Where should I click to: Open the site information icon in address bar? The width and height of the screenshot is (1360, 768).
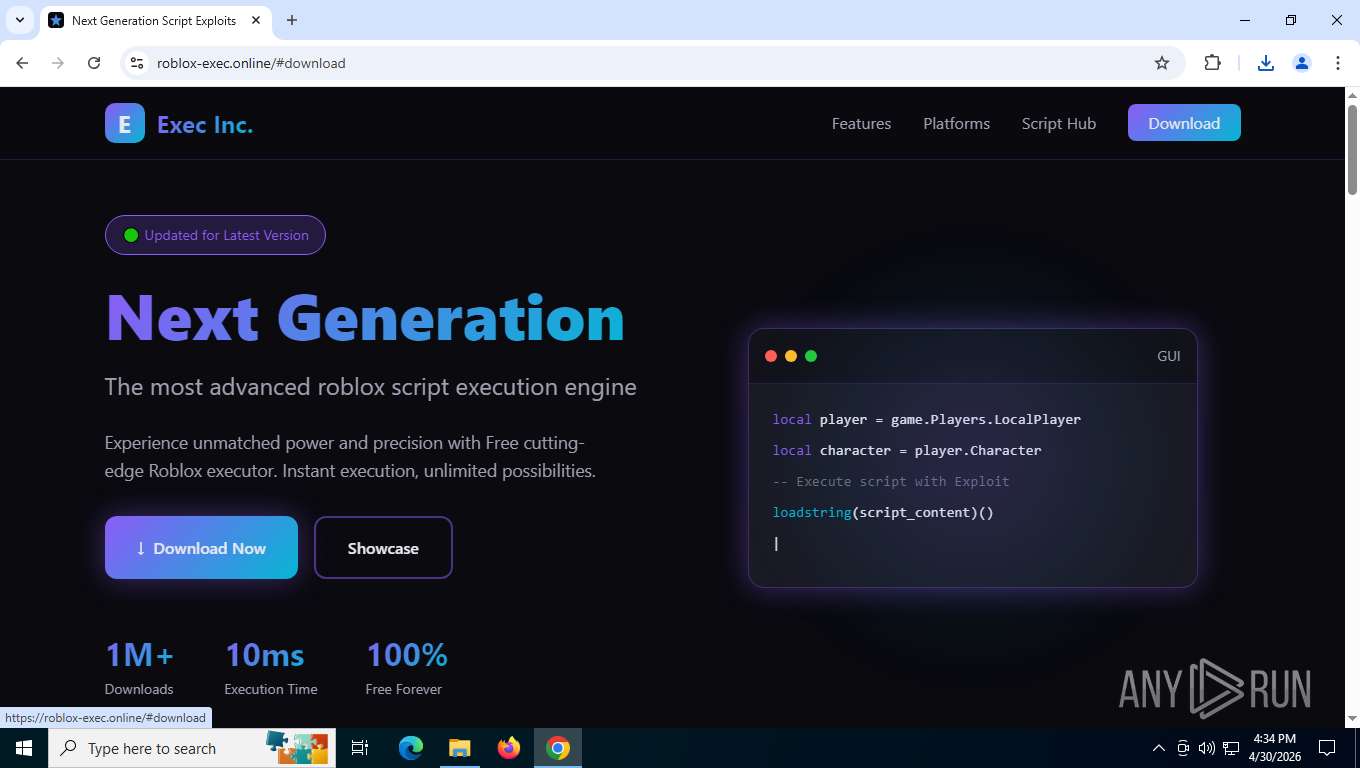click(137, 63)
